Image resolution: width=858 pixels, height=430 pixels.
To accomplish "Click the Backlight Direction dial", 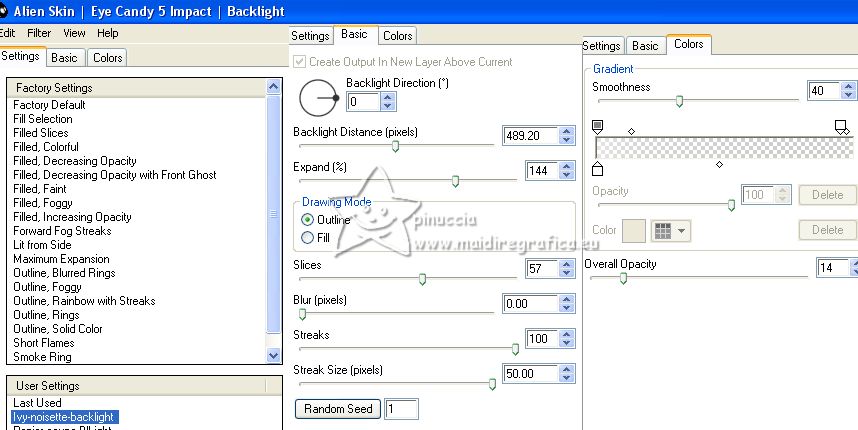I will pos(318,98).
